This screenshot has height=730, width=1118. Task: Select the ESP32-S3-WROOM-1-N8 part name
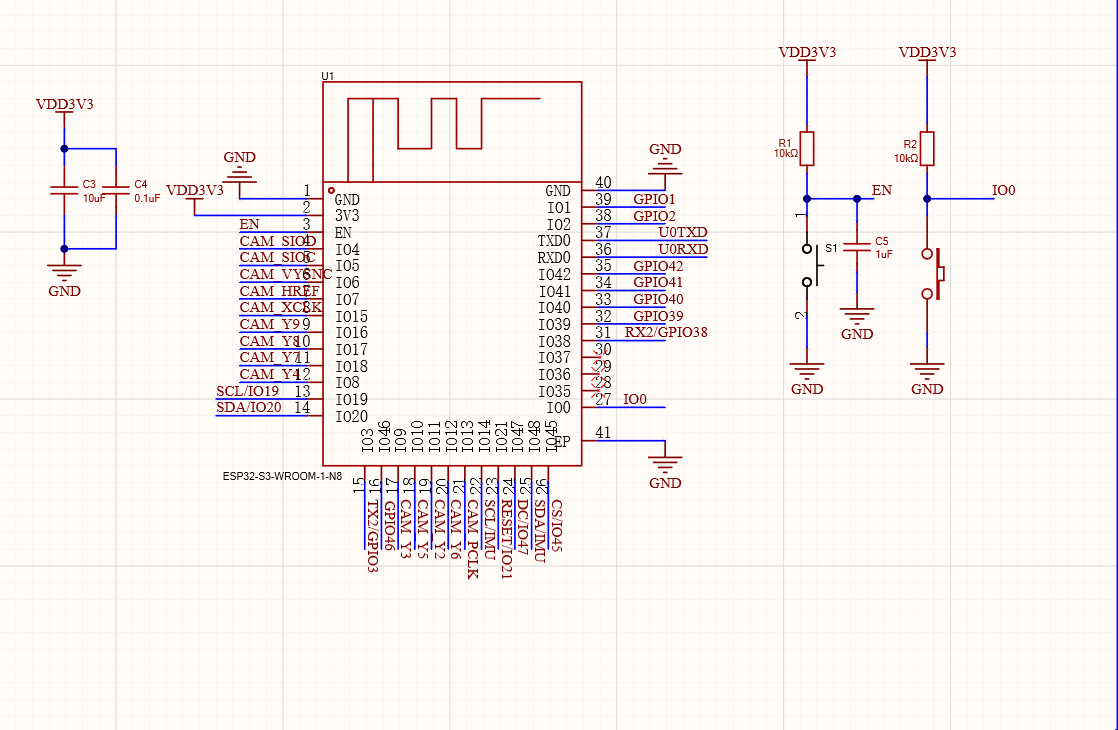coord(282,476)
